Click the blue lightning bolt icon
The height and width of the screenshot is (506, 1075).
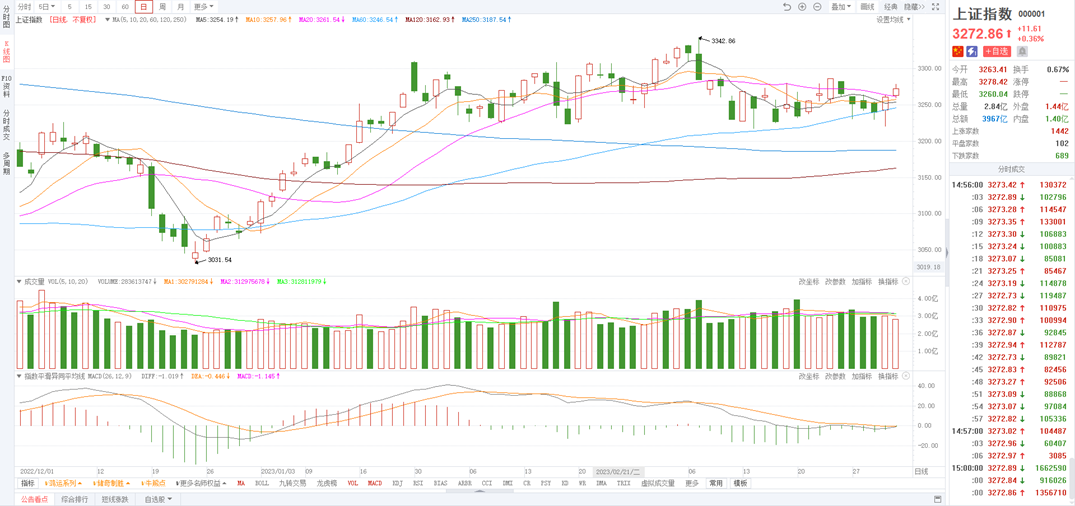pos(971,51)
